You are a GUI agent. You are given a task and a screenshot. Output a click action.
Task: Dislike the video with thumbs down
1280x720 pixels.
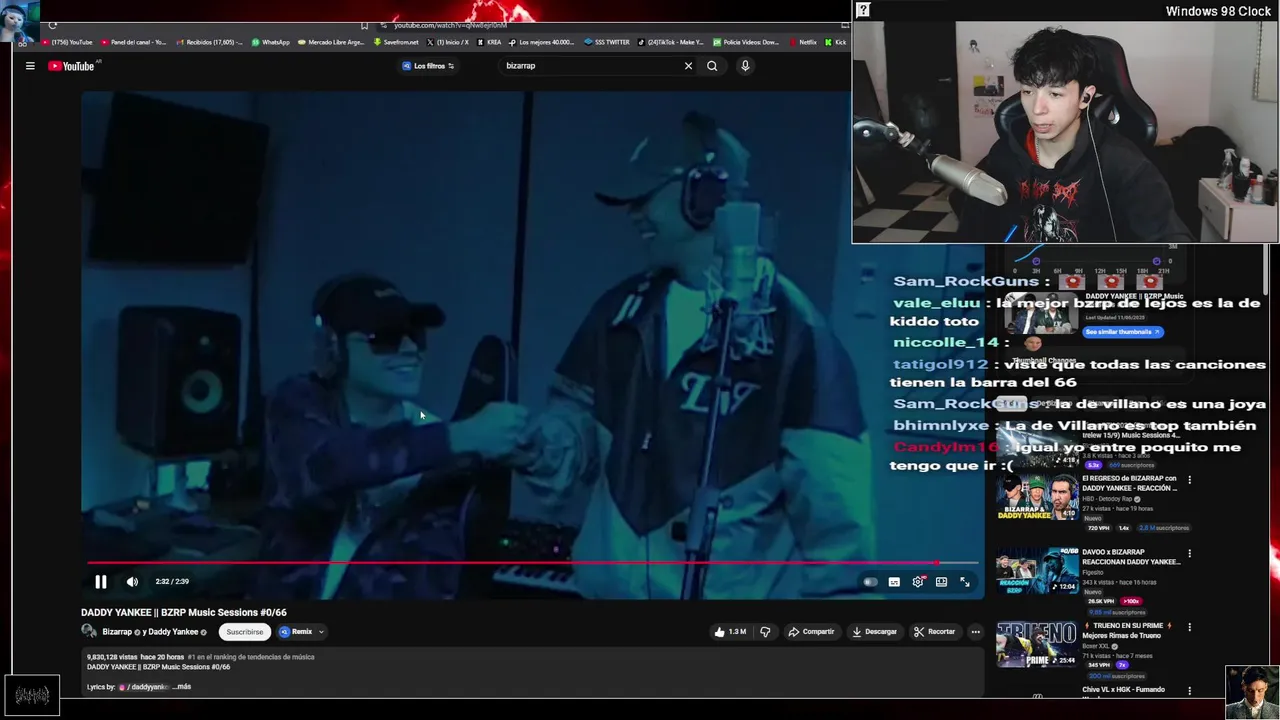point(765,632)
